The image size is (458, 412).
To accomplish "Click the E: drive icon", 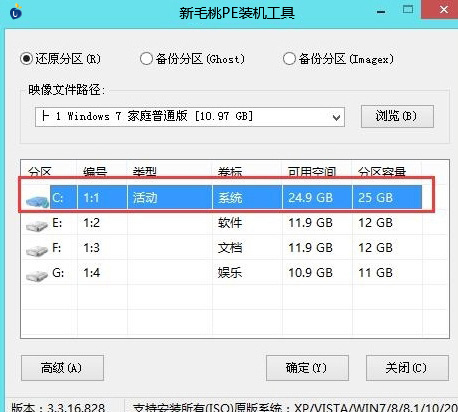I will 37,226.
